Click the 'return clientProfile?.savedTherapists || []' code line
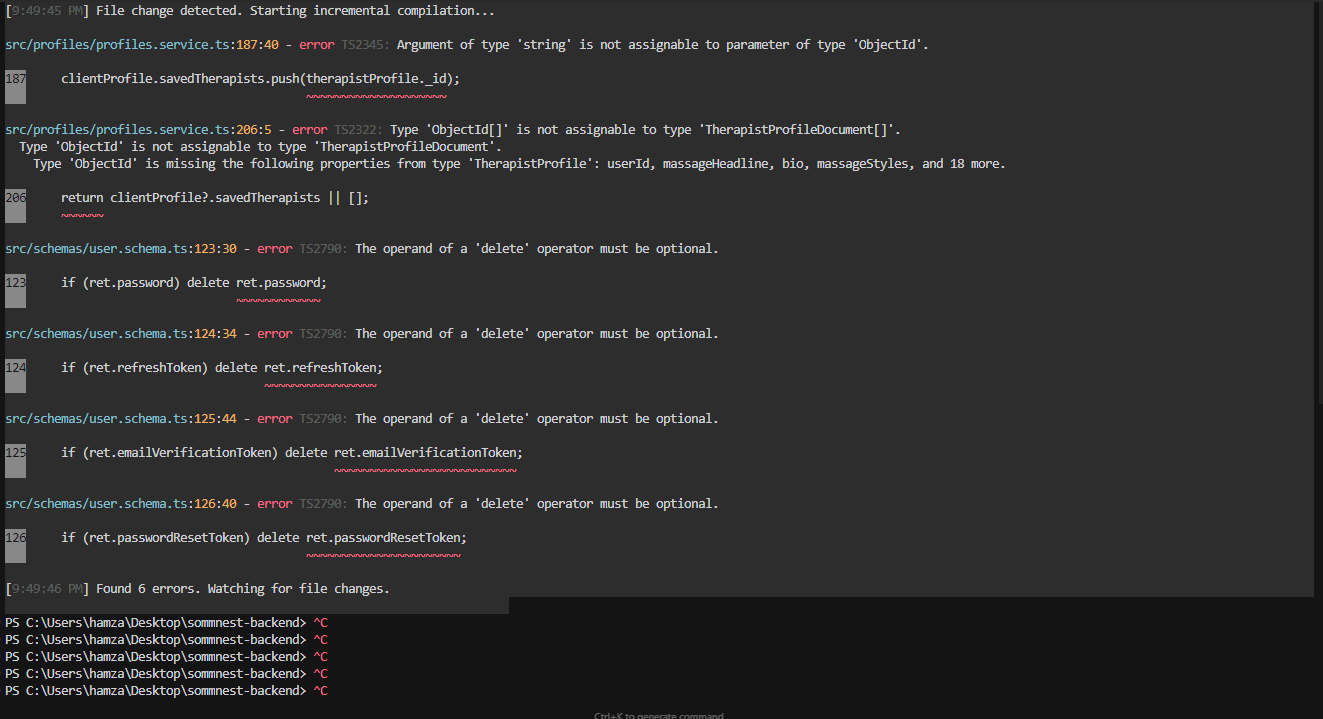Image resolution: width=1323 pixels, height=719 pixels. pos(215,198)
